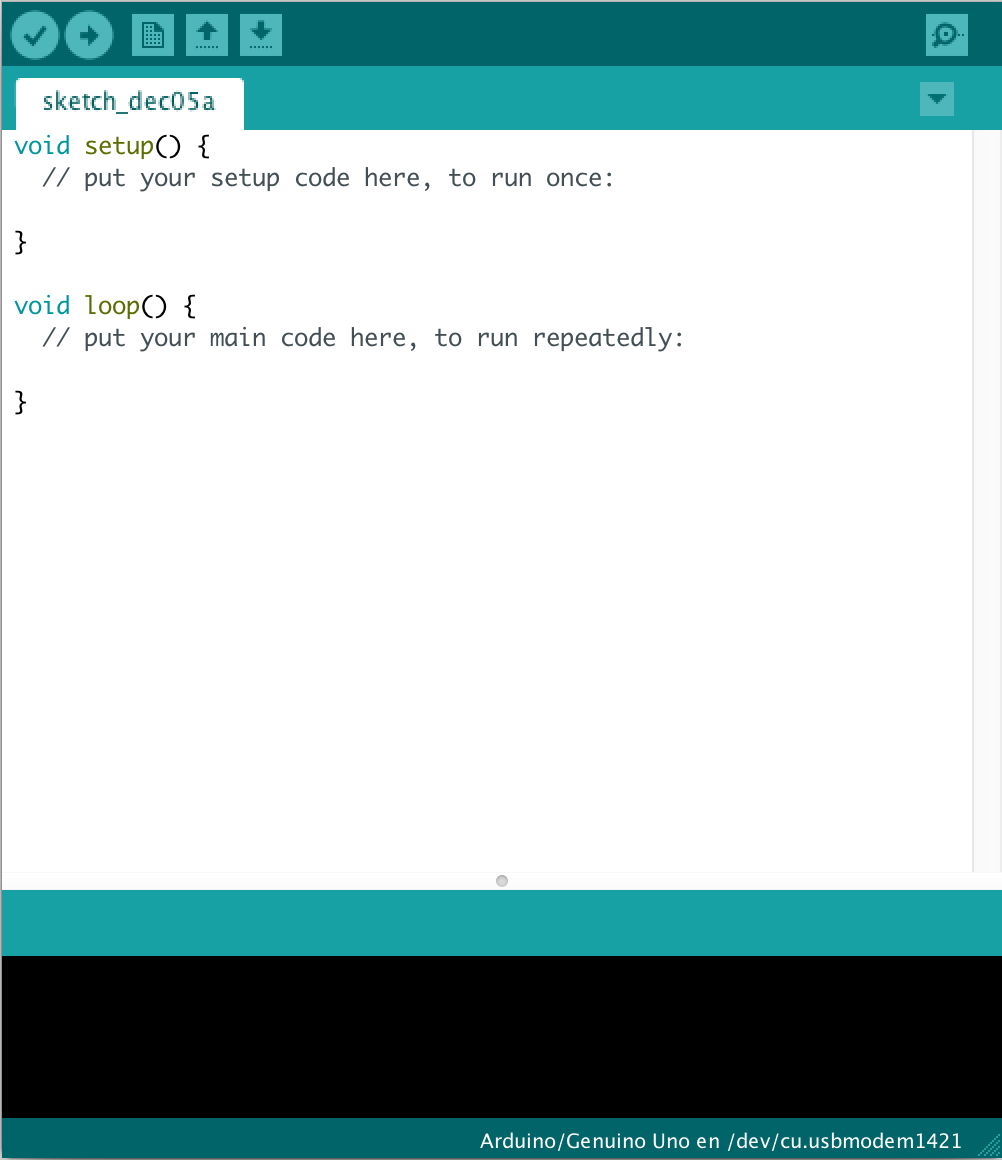The width and height of the screenshot is (1002, 1160).
Task: Click the closing brace of setup function
Action: (x=21, y=242)
